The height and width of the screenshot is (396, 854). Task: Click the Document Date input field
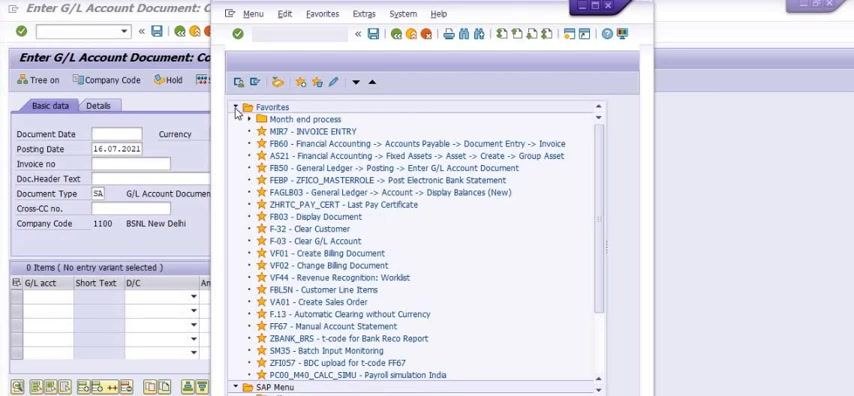click(117, 134)
